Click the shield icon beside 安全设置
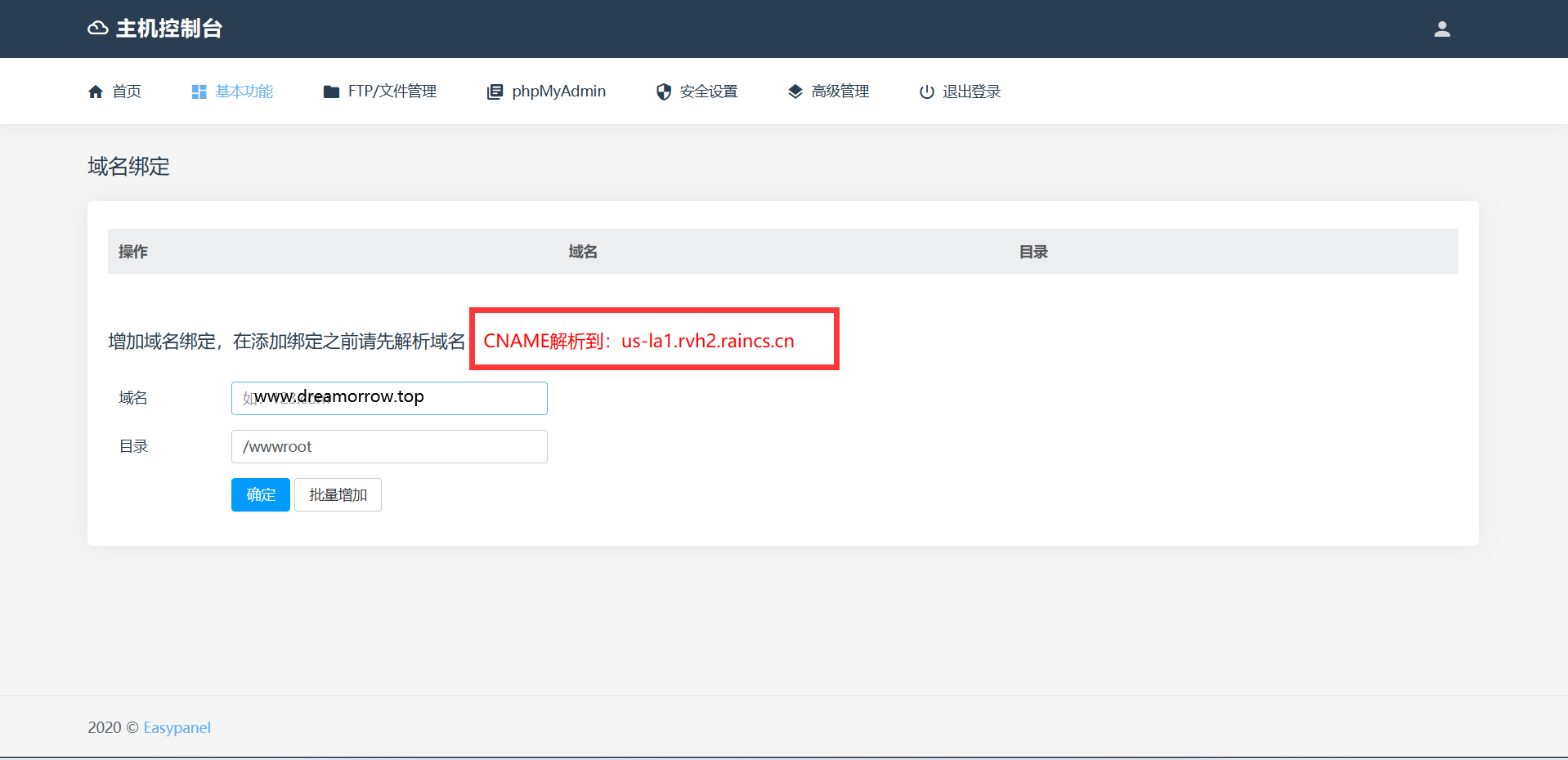The image size is (1568, 760). (x=663, y=92)
